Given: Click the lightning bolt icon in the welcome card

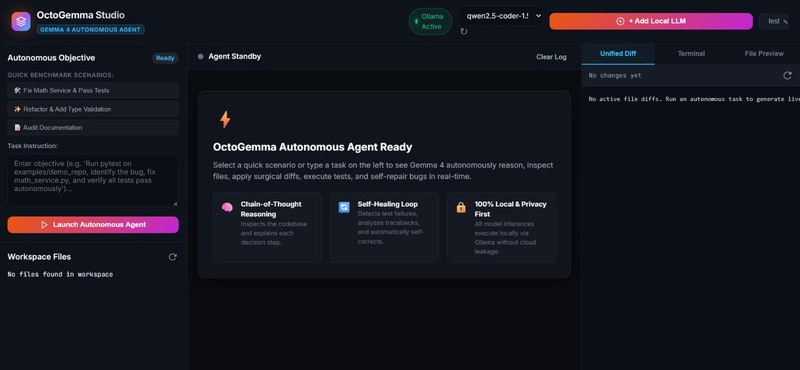Looking at the screenshot, I should pos(225,119).
